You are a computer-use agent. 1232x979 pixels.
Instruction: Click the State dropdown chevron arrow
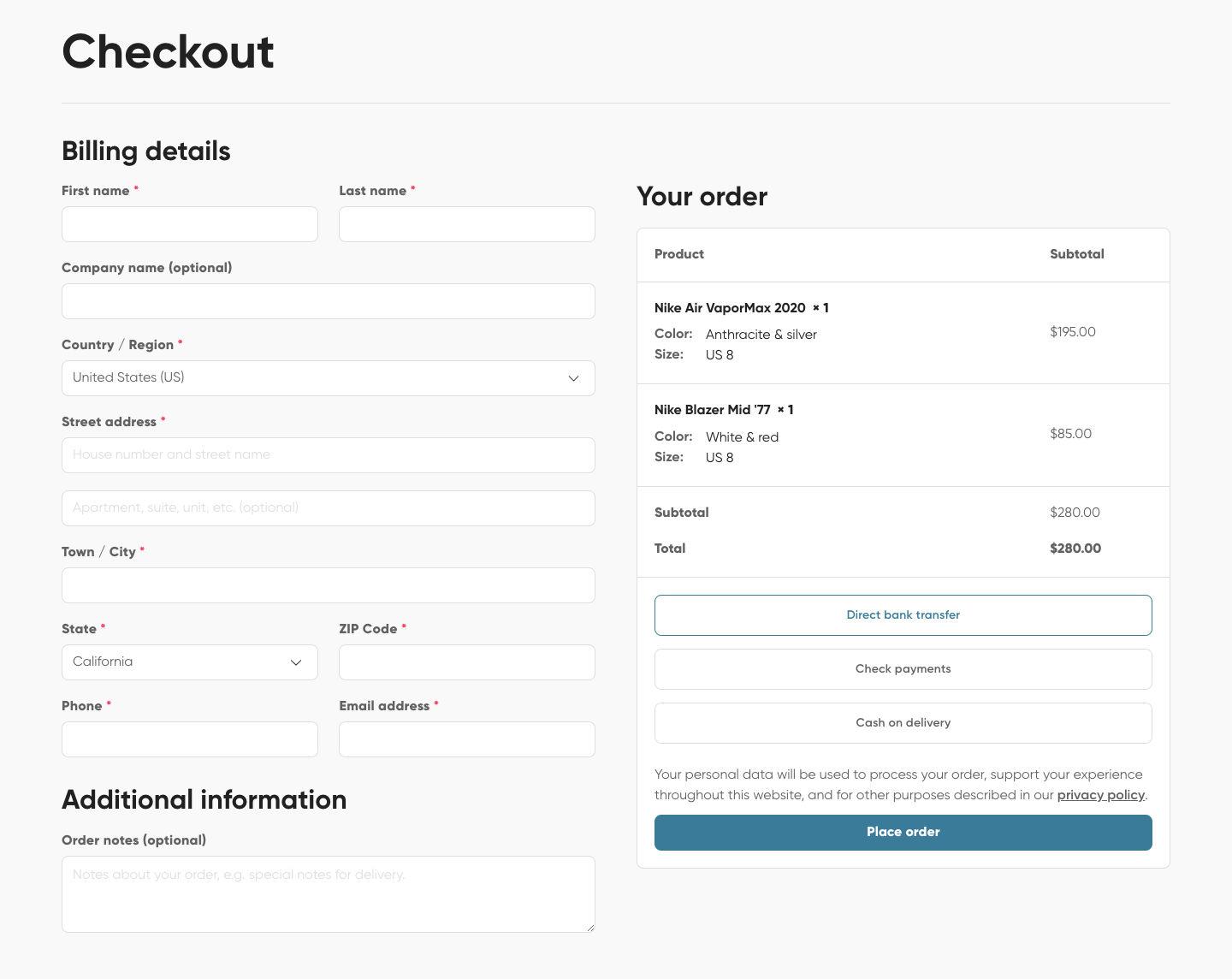coord(296,662)
